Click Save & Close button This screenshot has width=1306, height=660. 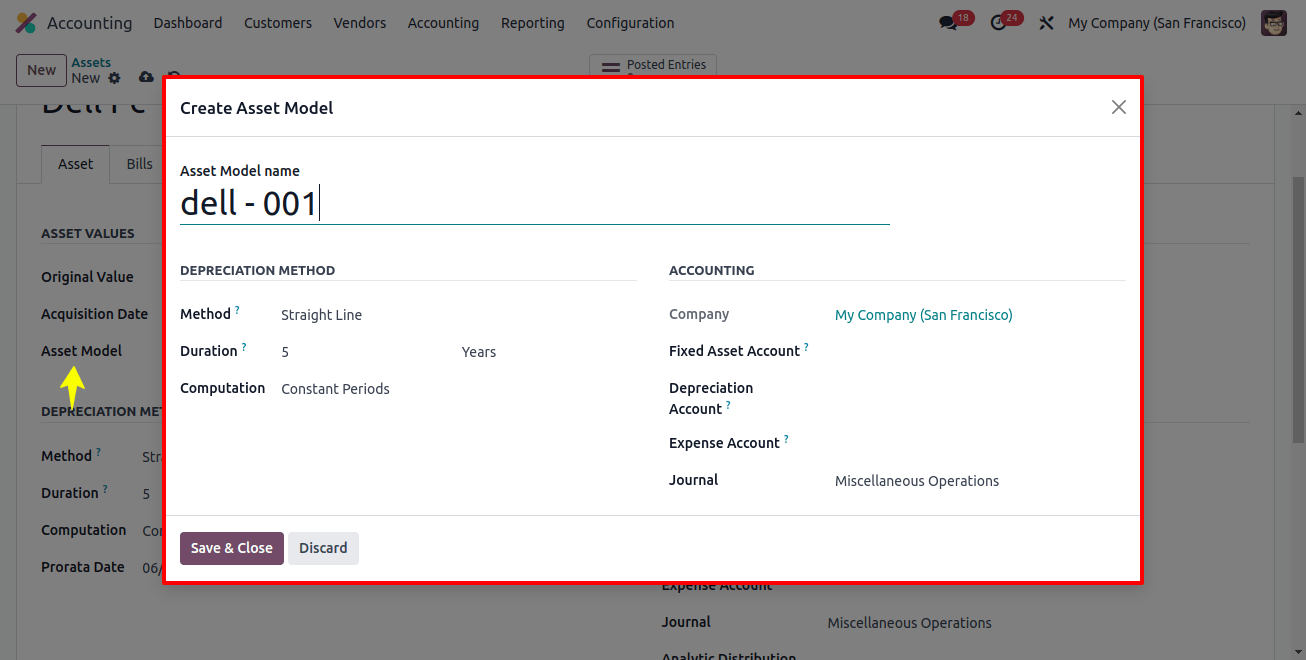[x=232, y=548]
